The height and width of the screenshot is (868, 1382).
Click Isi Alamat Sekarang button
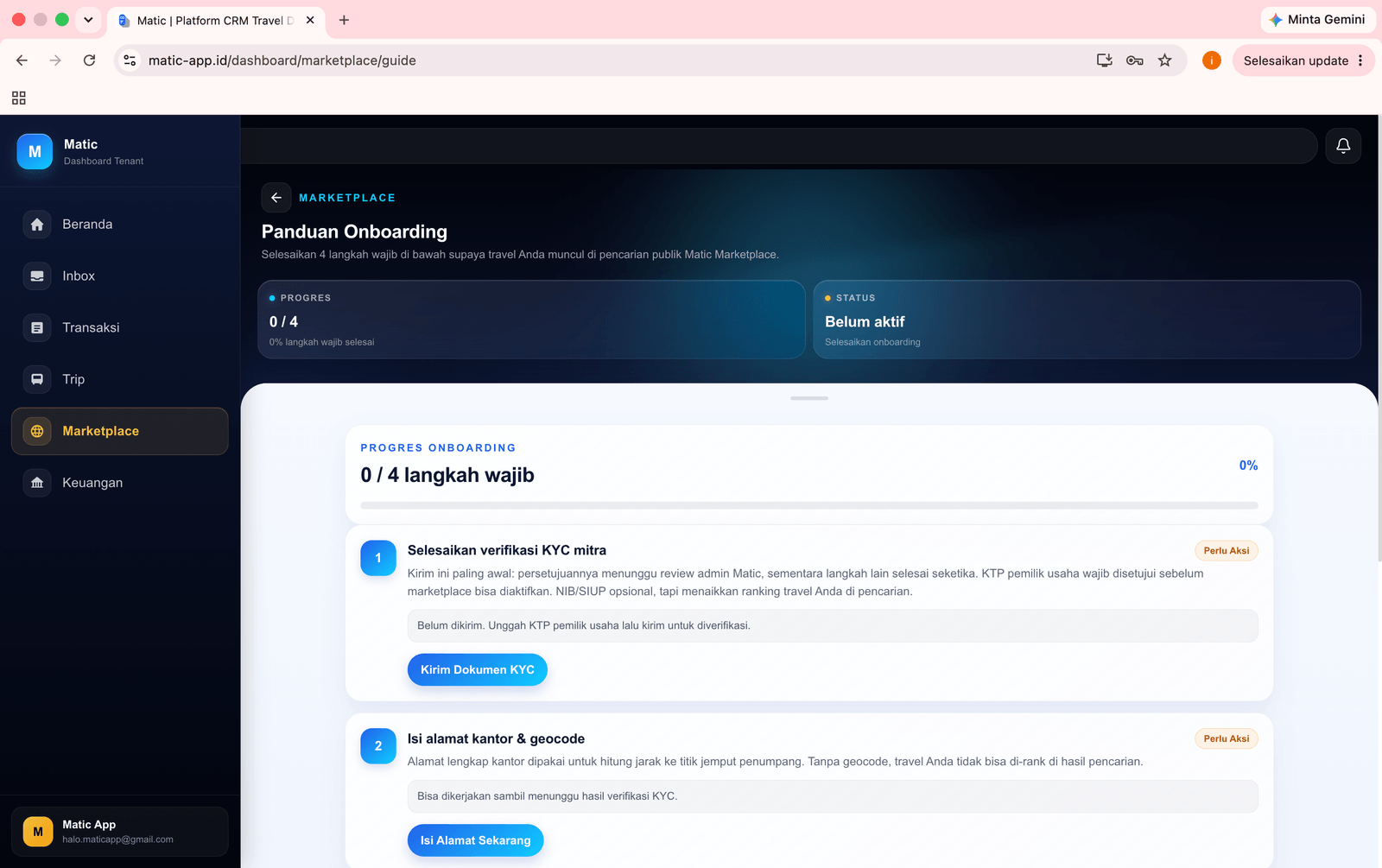(x=476, y=840)
